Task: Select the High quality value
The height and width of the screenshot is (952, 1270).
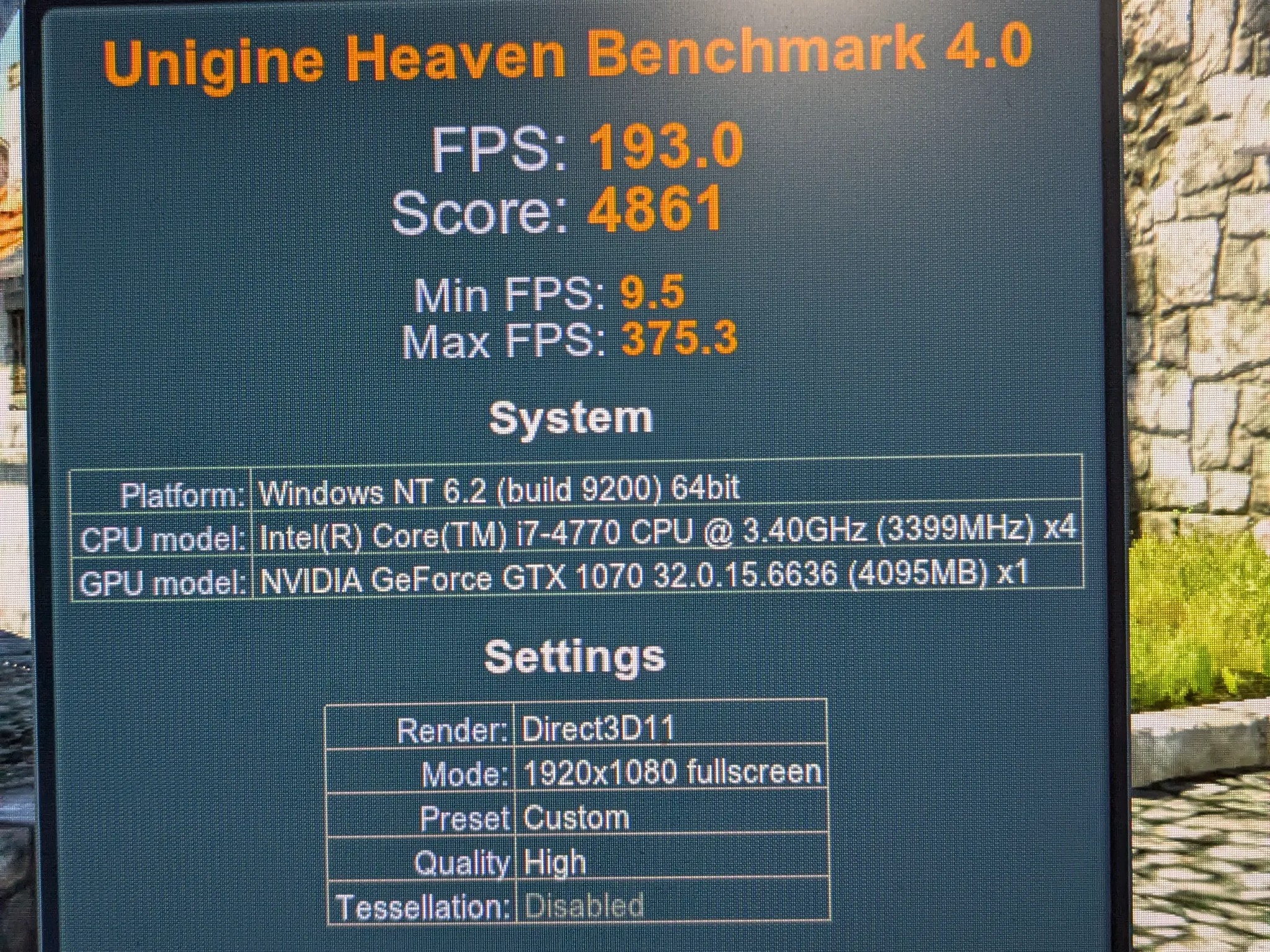Action: coord(554,862)
